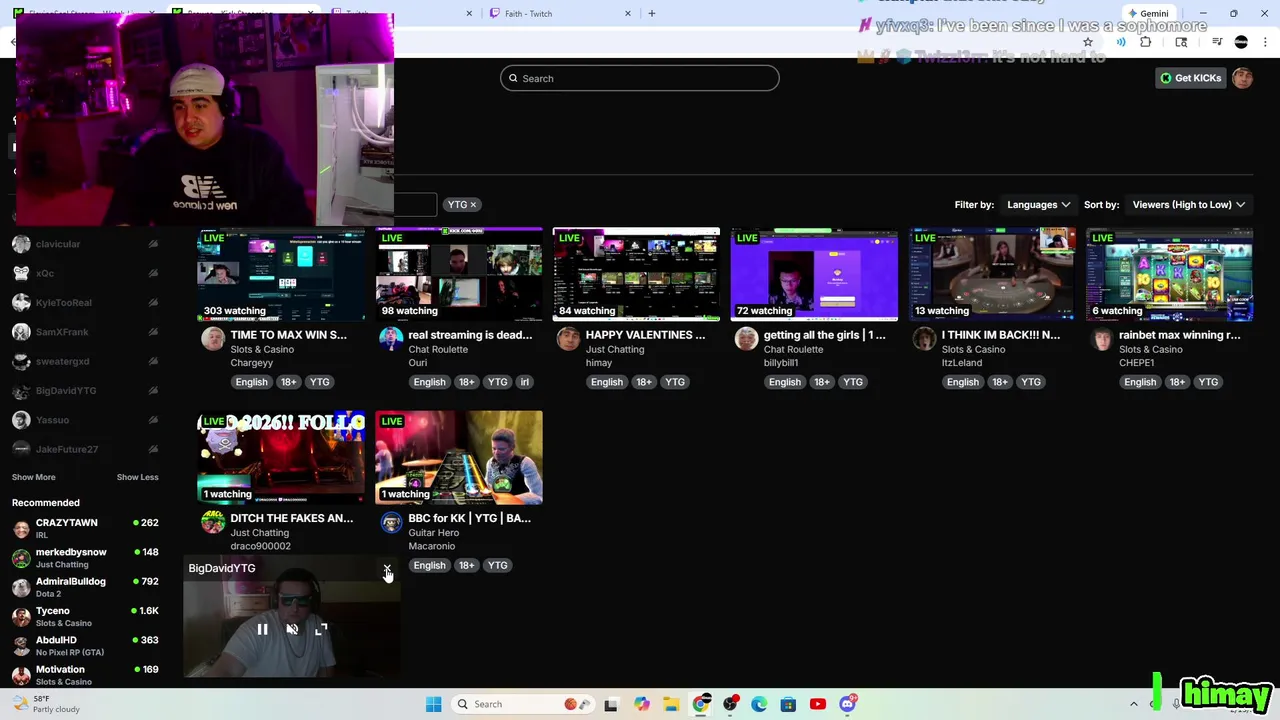Click the irl tag on Ouri's stream
Screen dimensions: 1280x720
click(525, 382)
